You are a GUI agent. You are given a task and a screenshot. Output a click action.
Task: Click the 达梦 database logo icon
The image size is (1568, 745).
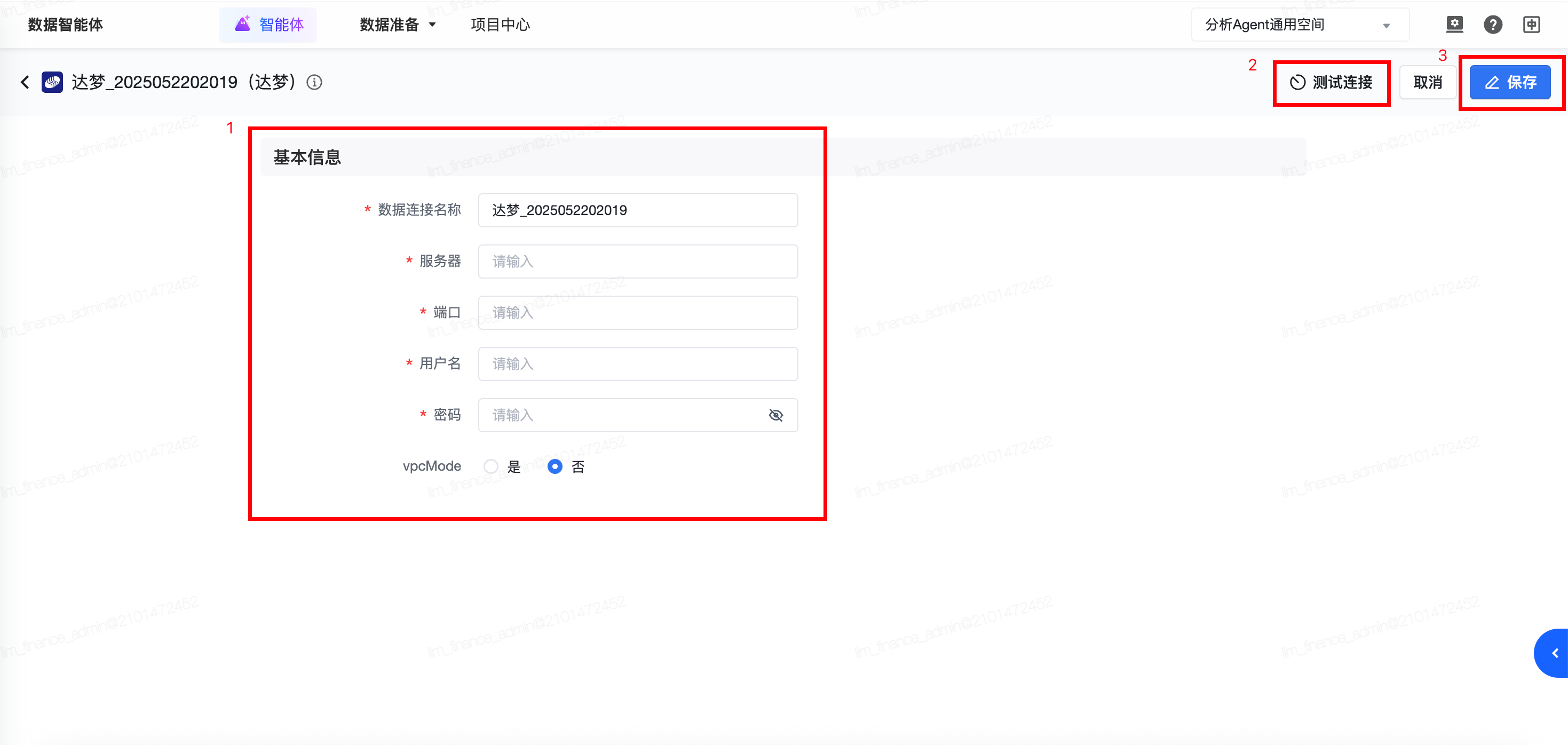(52, 82)
